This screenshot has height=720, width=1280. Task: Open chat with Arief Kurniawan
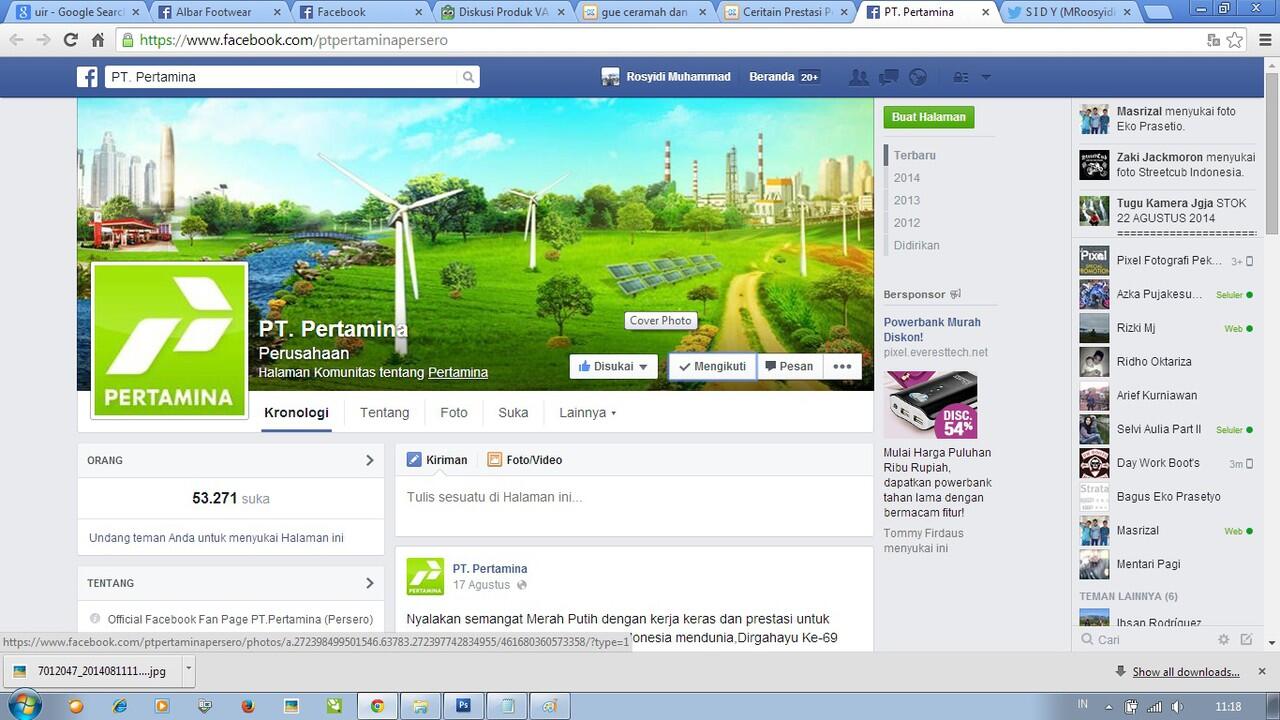pyautogui.click(x=1165, y=396)
